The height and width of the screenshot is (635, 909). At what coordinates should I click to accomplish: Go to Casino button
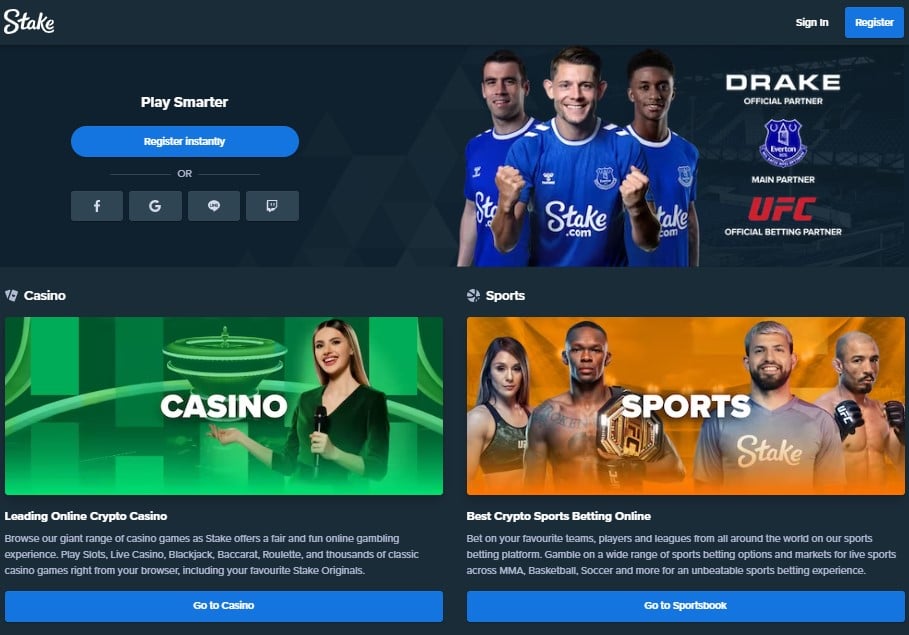pos(224,605)
